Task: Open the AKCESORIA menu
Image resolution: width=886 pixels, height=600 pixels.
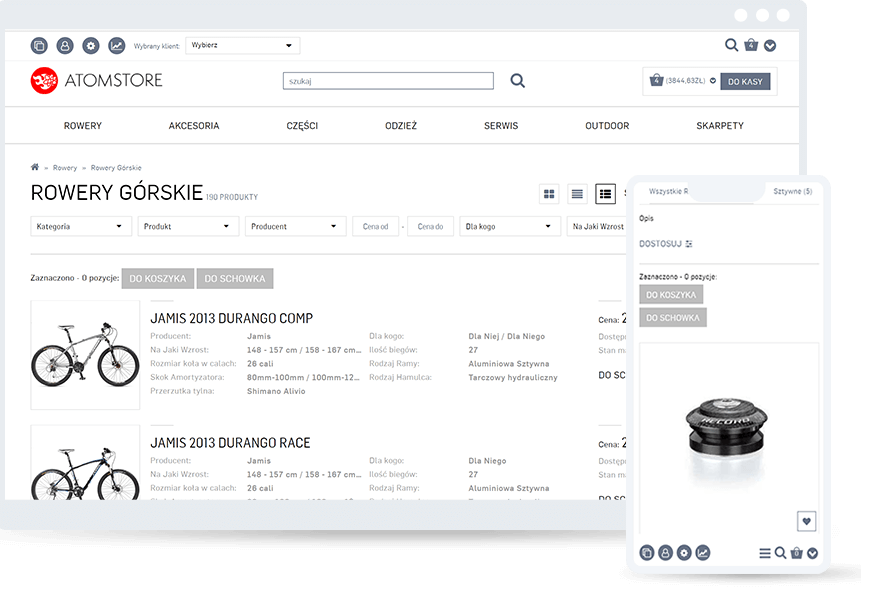Action: tap(194, 125)
